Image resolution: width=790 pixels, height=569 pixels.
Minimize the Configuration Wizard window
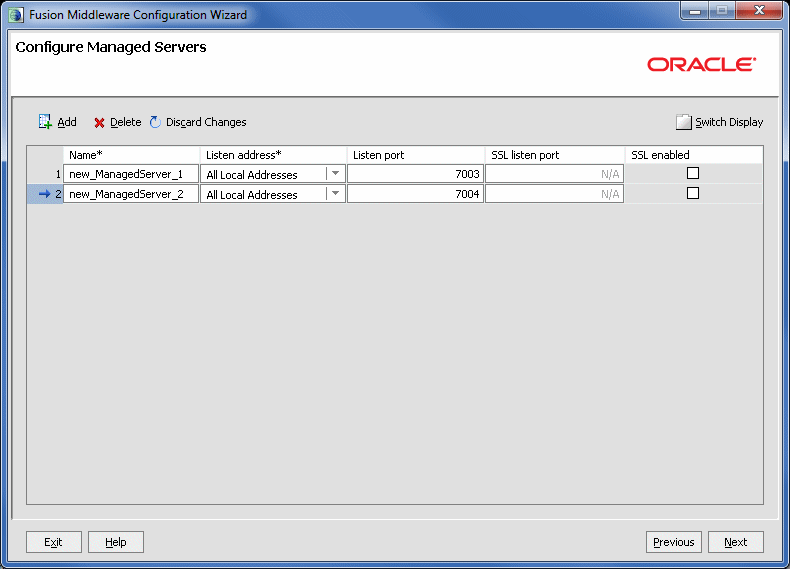(695, 10)
